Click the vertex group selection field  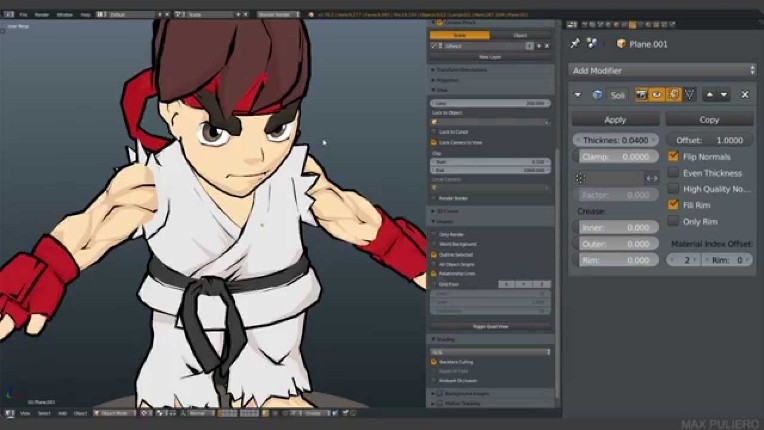(x=609, y=178)
